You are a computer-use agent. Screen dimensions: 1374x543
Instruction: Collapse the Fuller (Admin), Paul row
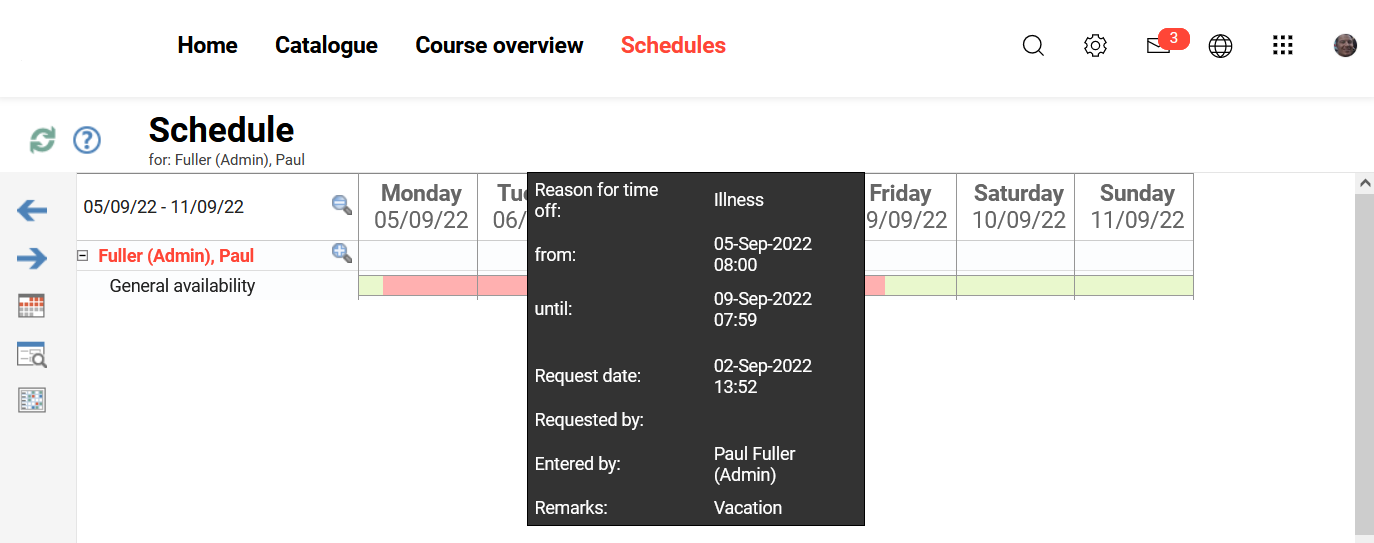pos(83,256)
